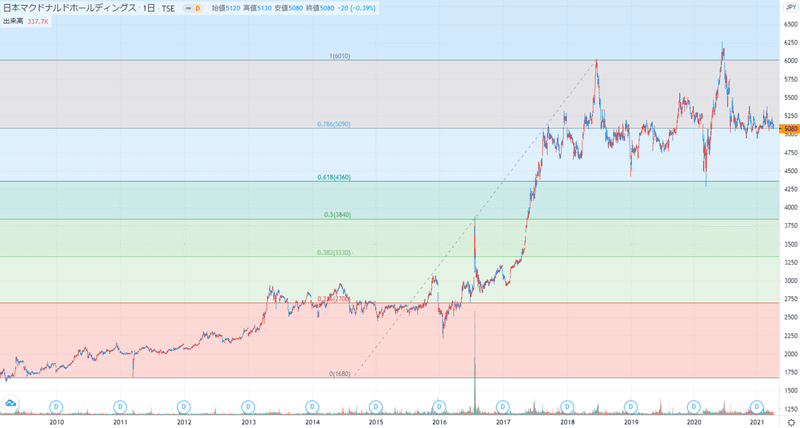Click the dividend D marker near 2014
The image size is (800, 428).
pyautogui.click(x=312, y=407)
